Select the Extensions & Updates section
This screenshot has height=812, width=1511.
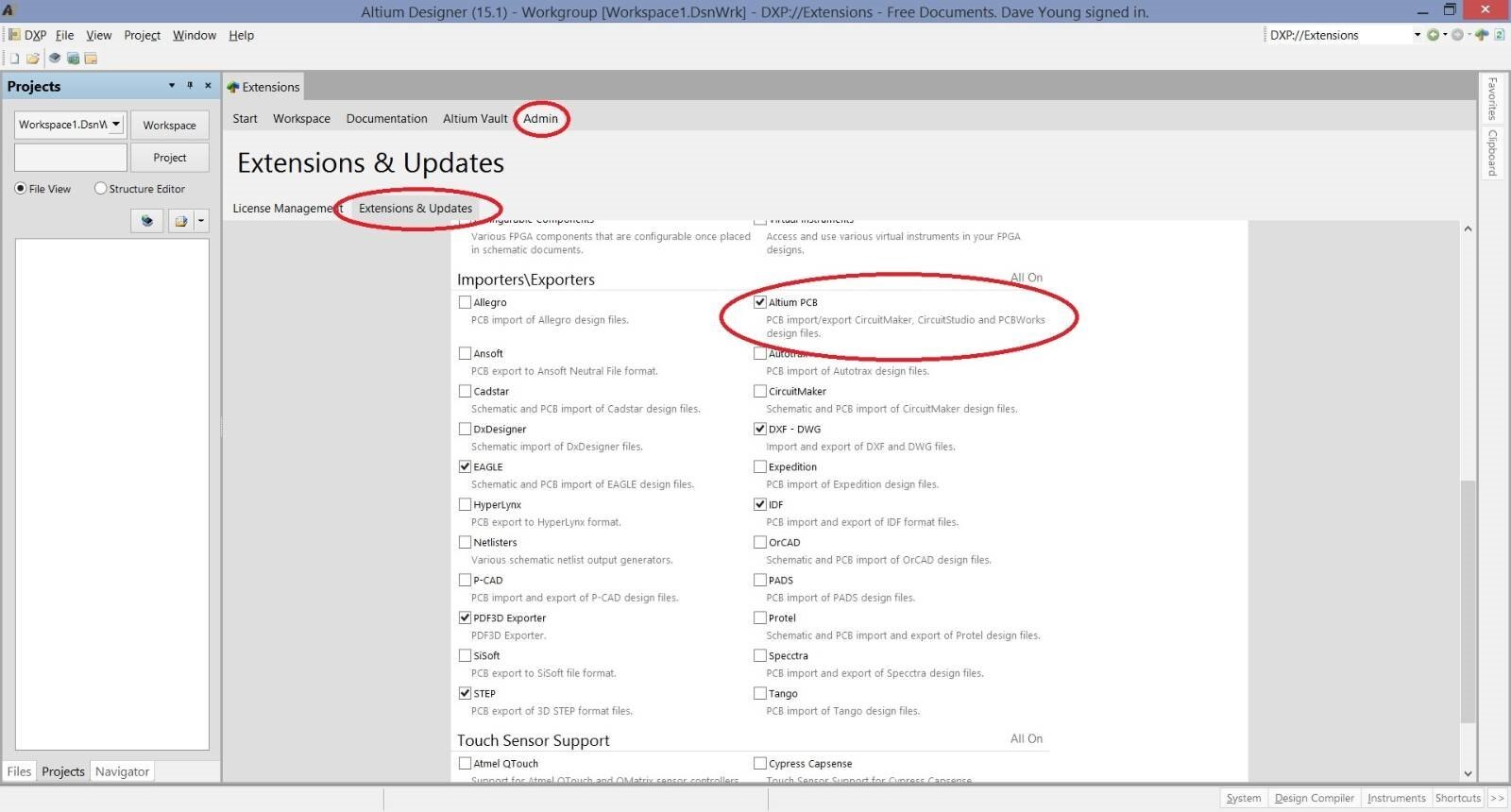pos(416,209)
